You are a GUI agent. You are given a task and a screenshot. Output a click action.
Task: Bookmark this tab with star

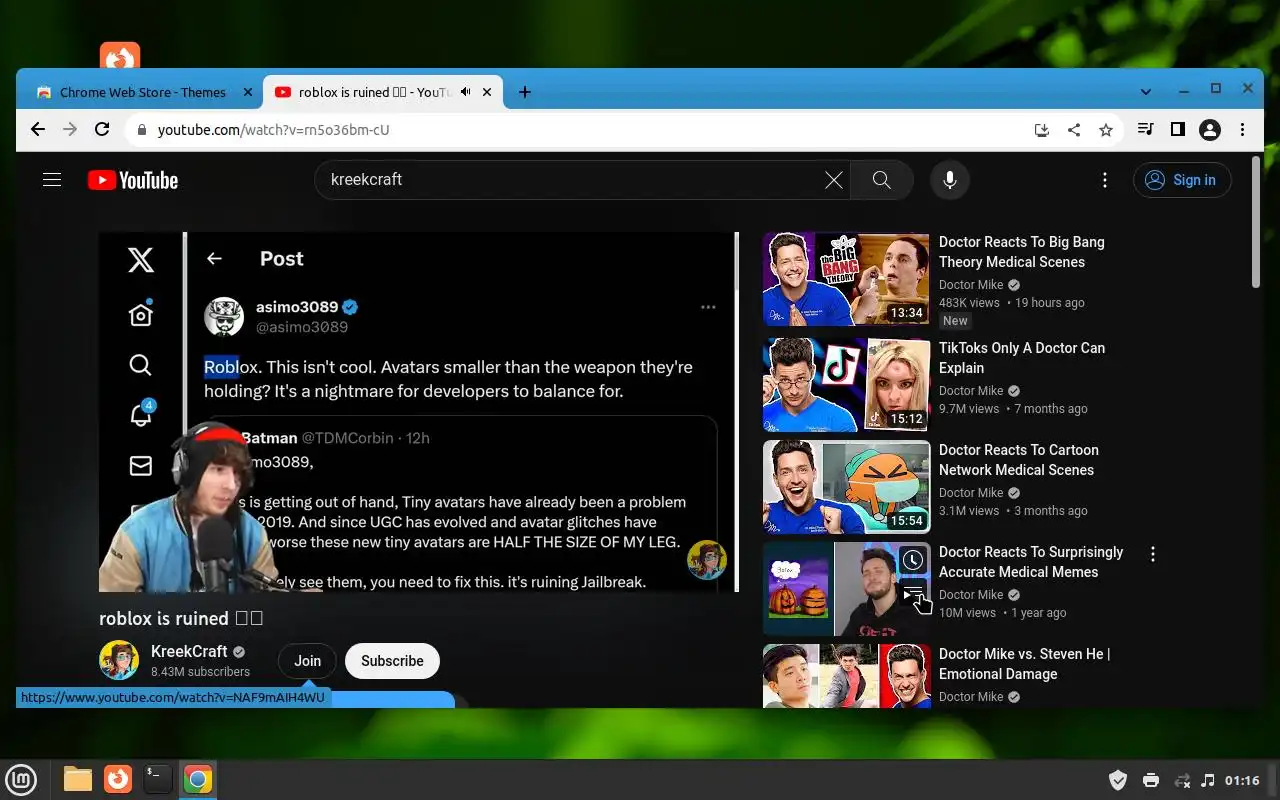(1106, 130)
